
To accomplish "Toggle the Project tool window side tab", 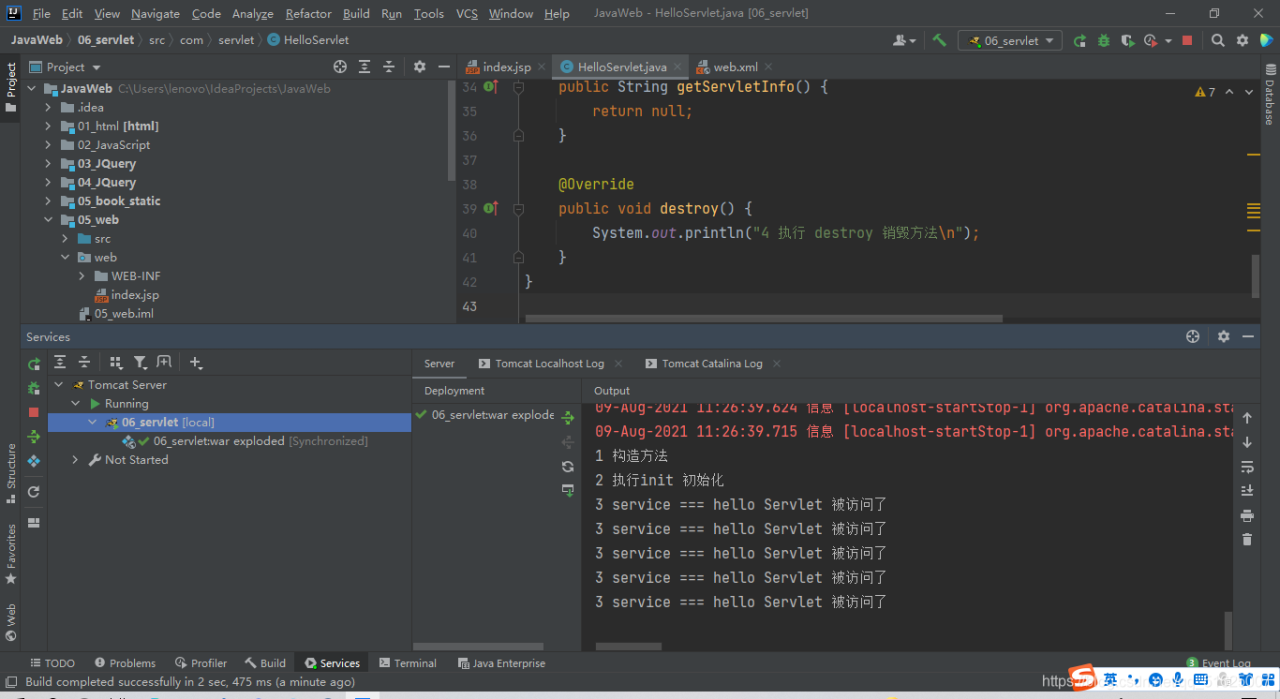I will click(11, 88).
